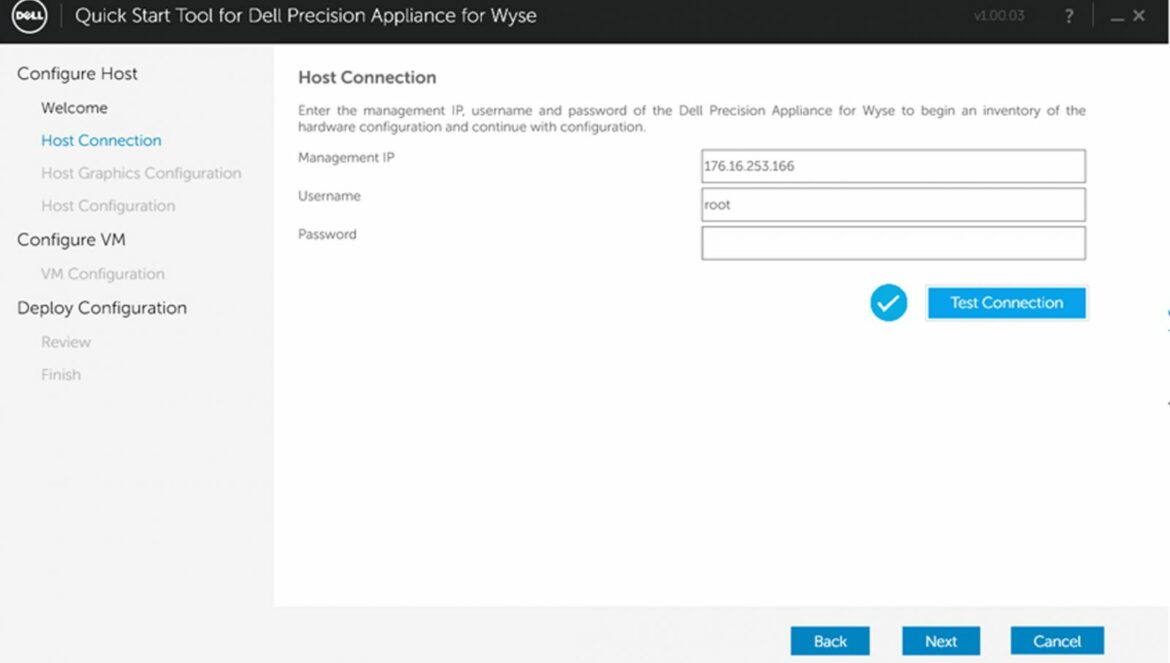Image resolution: width=1170 pixels, height=663 pixels.
Task: Open VM Configuration step
Action: 103,274
